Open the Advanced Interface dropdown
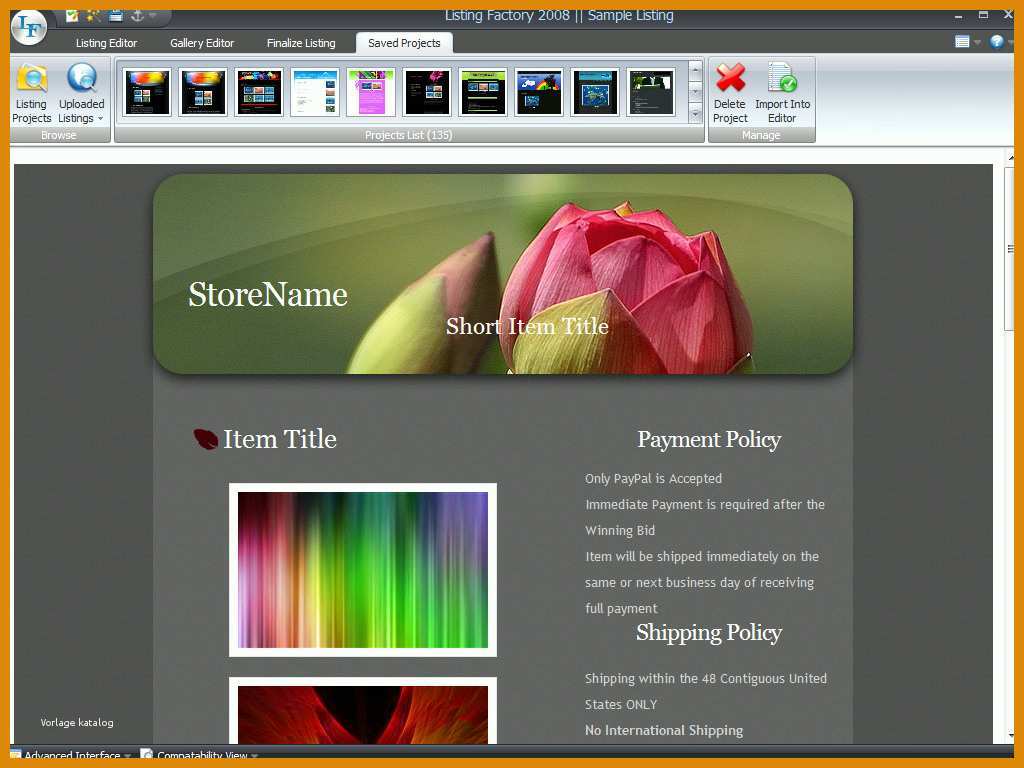The image size is (1024, 768). (x=71, y=755)
